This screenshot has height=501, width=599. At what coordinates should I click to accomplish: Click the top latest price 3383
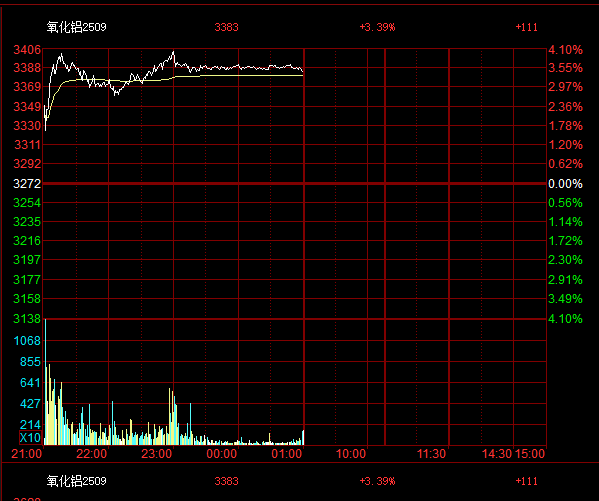click(227, 27)
